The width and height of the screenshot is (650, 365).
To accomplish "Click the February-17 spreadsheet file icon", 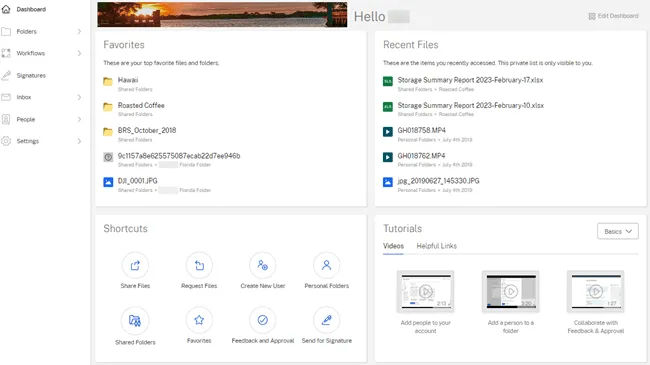I will 388,81.
